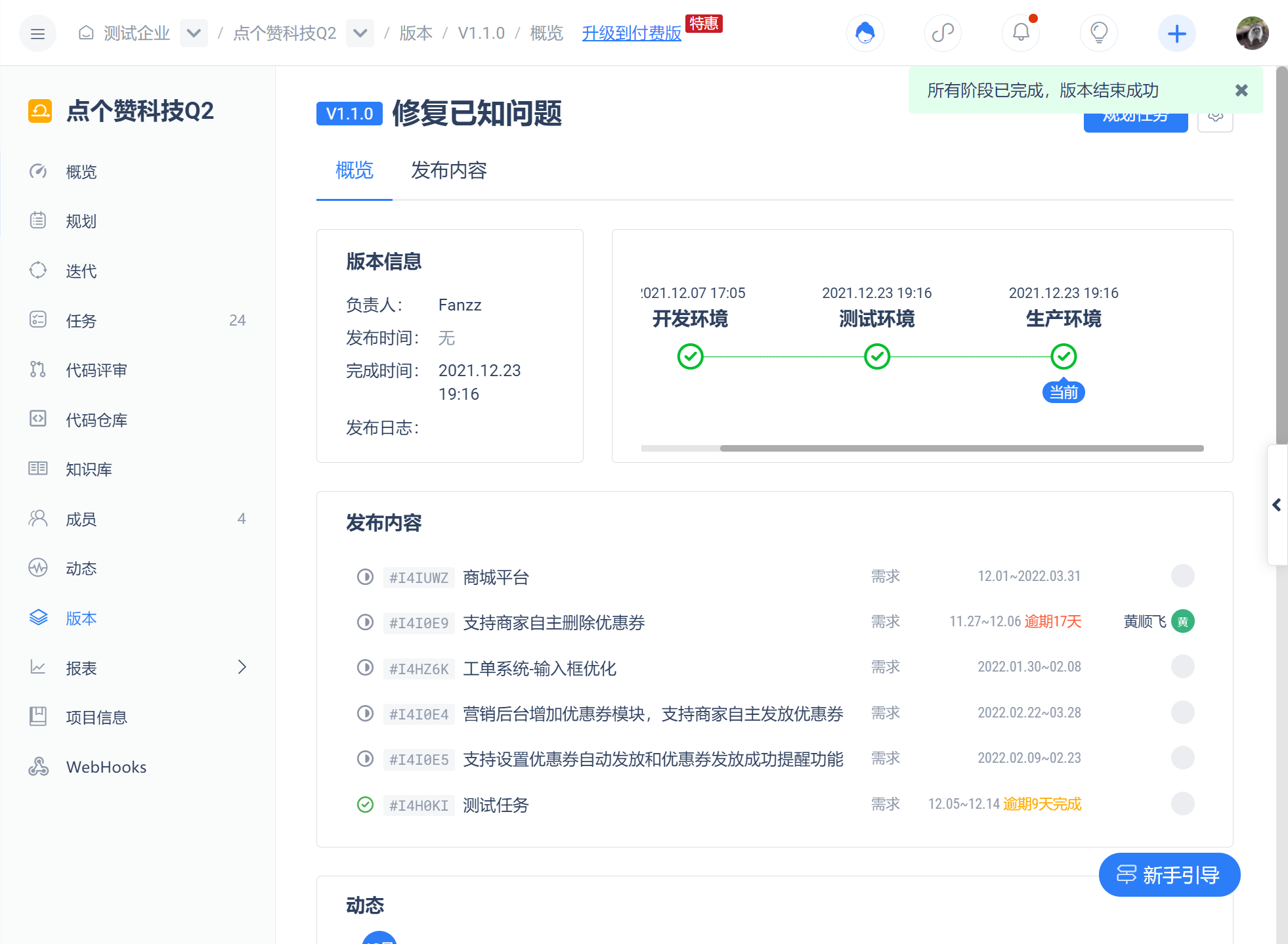Click the 新手引导 button
This screenshot has width=1288, height=944.
(x=1169, y=874)
